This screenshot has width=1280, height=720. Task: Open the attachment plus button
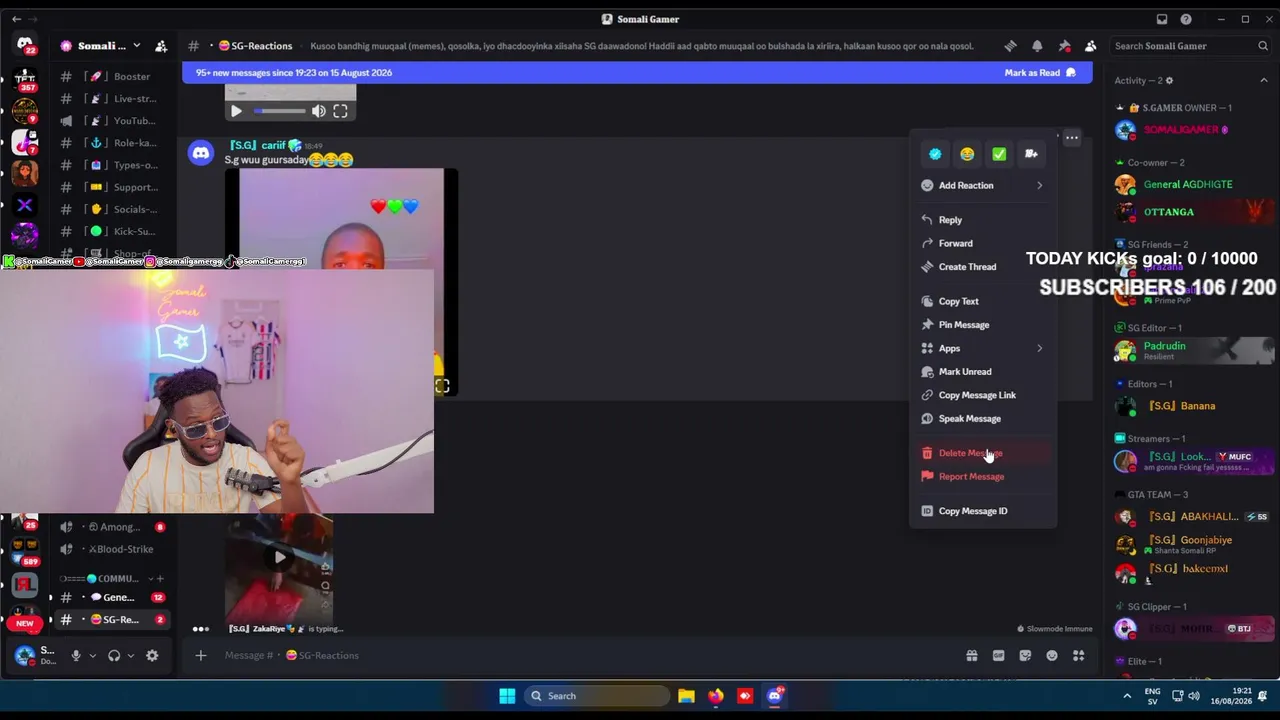point(200,656)
